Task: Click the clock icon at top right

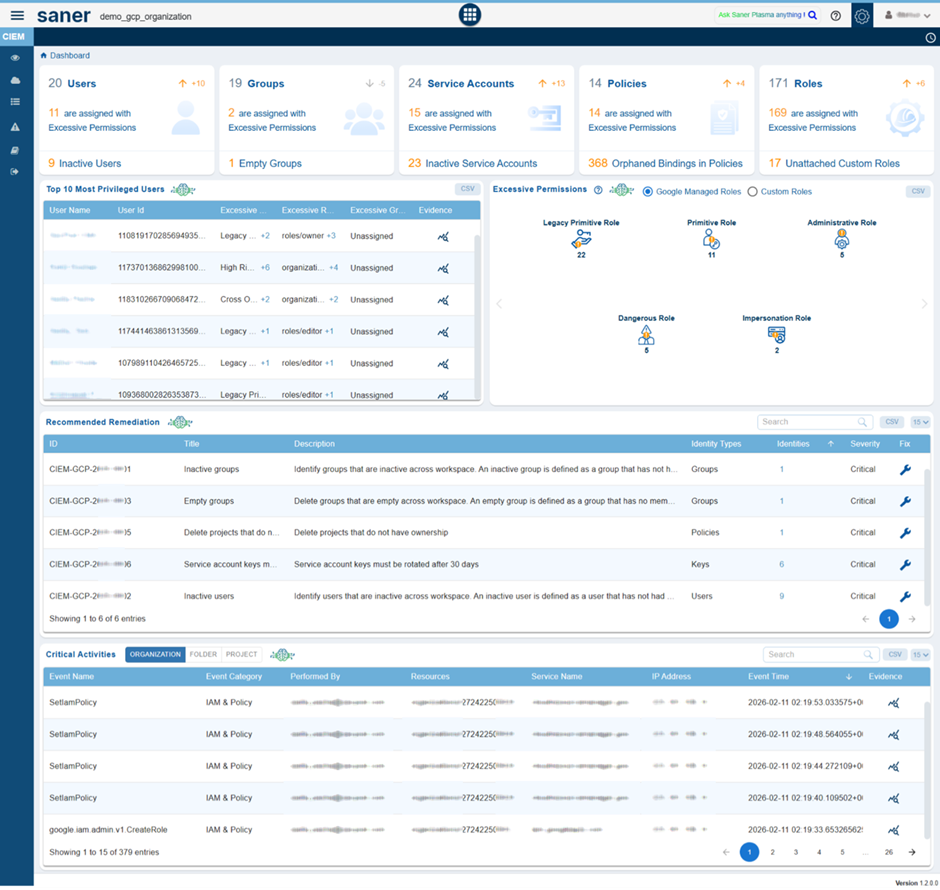Action: 930,38
